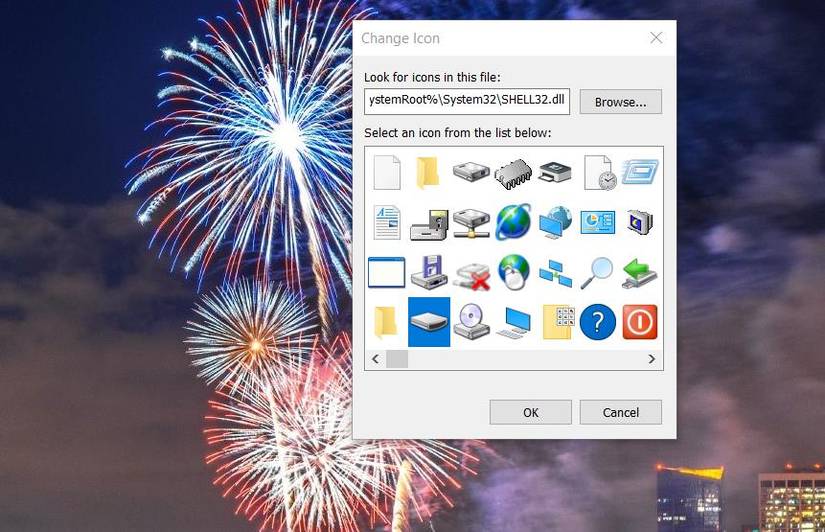
Task: Pick the network computers icon
Action: tap(556, 273)
